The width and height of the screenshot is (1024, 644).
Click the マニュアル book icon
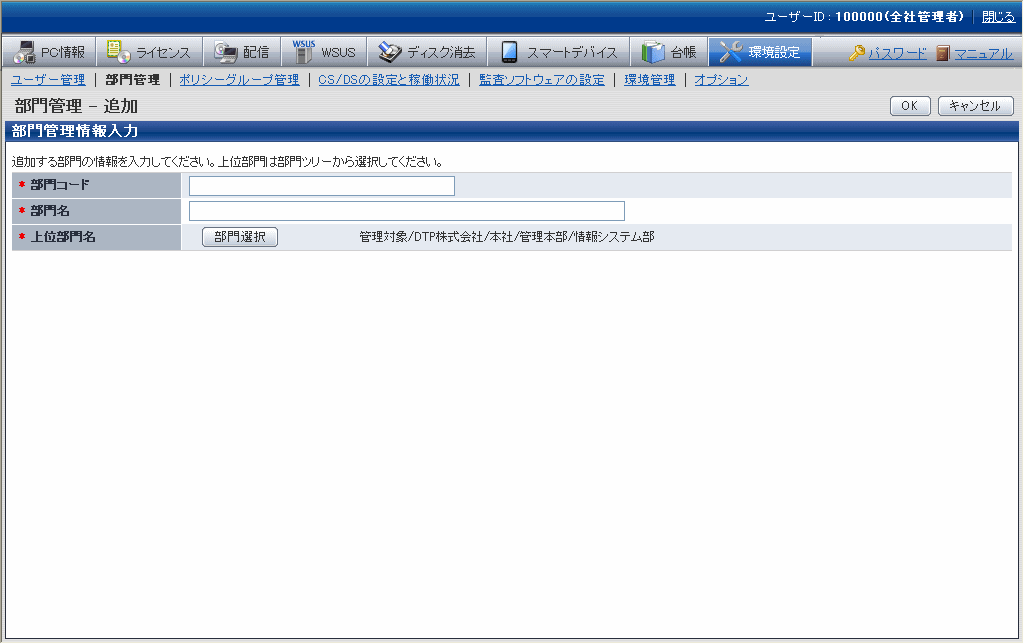(942, 53)
